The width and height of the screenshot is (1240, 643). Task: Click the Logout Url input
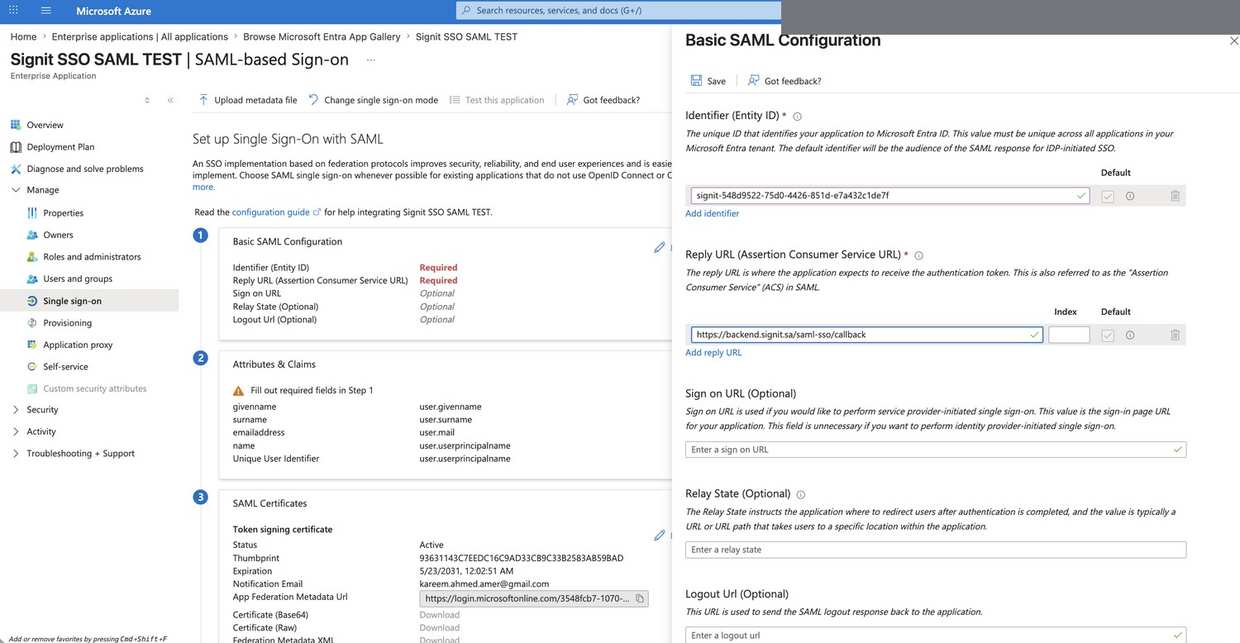936,636
